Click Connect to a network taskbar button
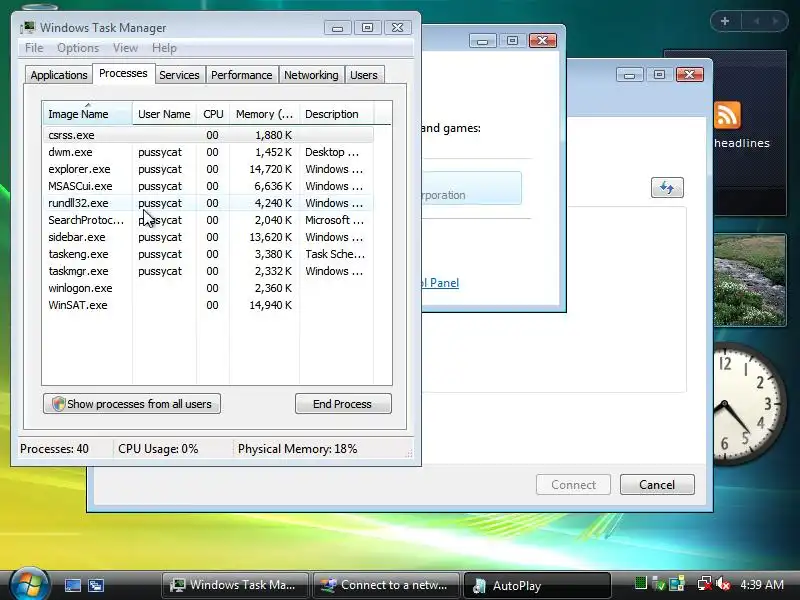Image resolution: width=800 pixels, height=600 pixels. 387,585
